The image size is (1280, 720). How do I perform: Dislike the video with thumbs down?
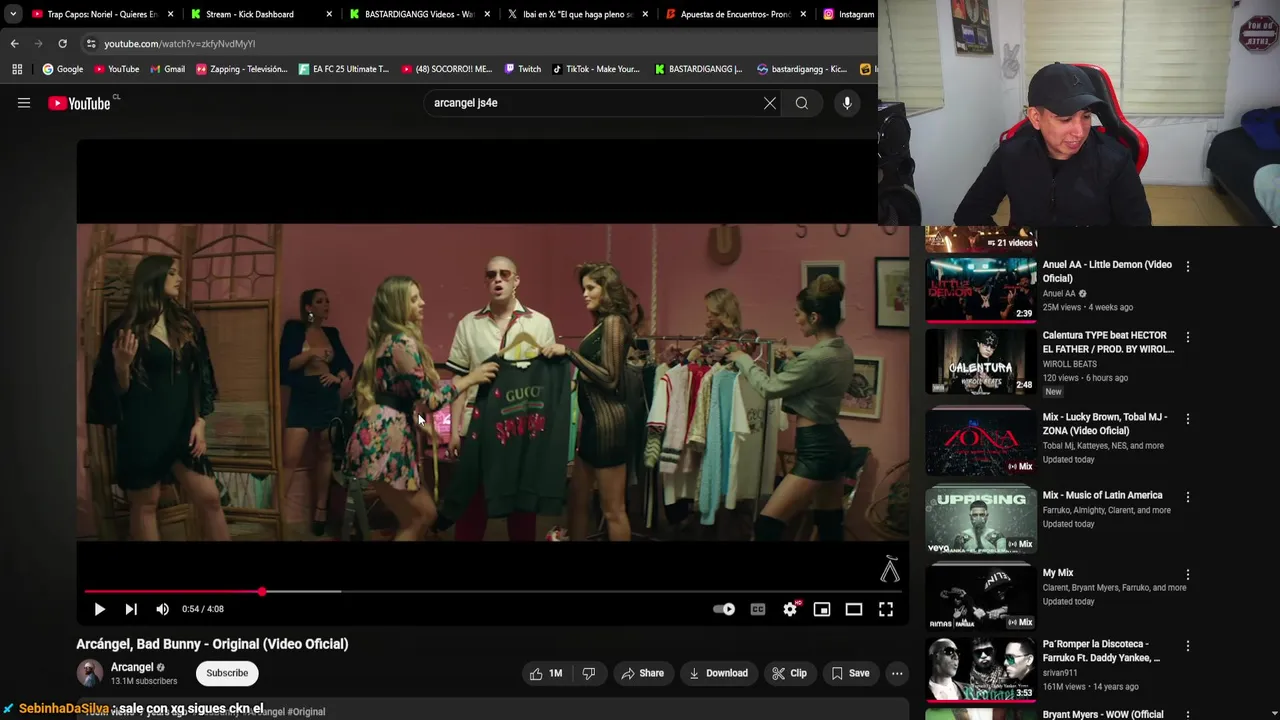tap(589, 673)
